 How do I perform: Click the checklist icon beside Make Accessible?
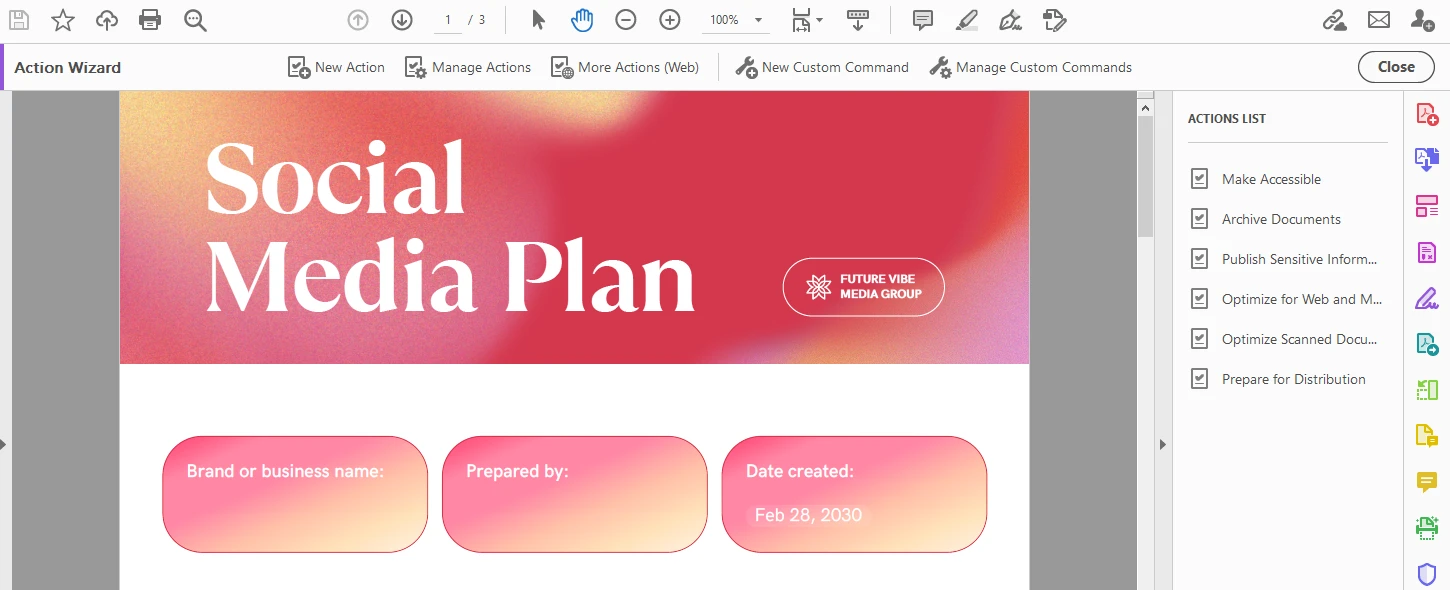[1200, 179]
